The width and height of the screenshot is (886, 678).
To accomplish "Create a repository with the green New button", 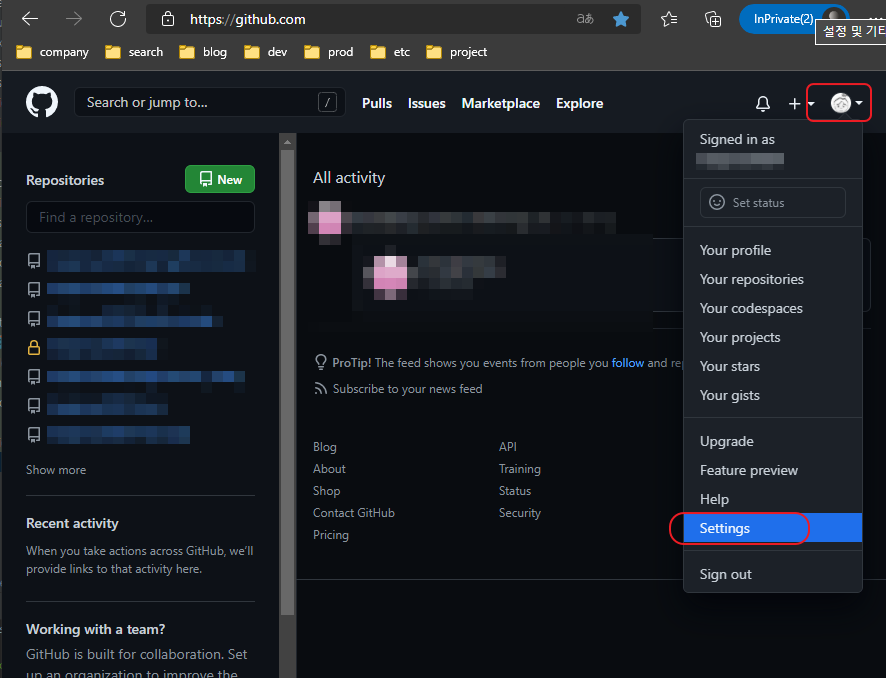I will (x=220, y=179).
